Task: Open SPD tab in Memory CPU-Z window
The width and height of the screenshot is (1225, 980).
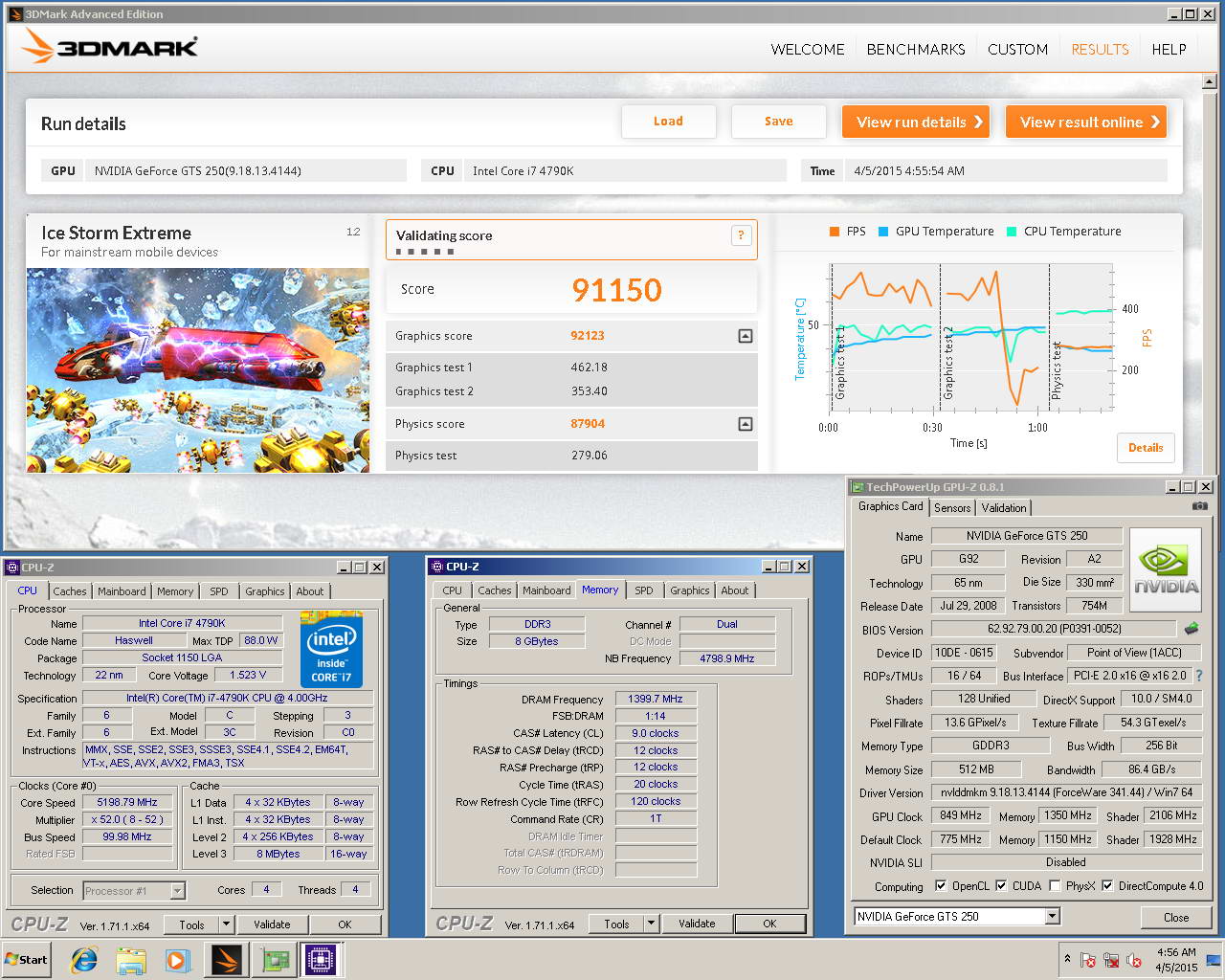Action: [x=644, y=590]
